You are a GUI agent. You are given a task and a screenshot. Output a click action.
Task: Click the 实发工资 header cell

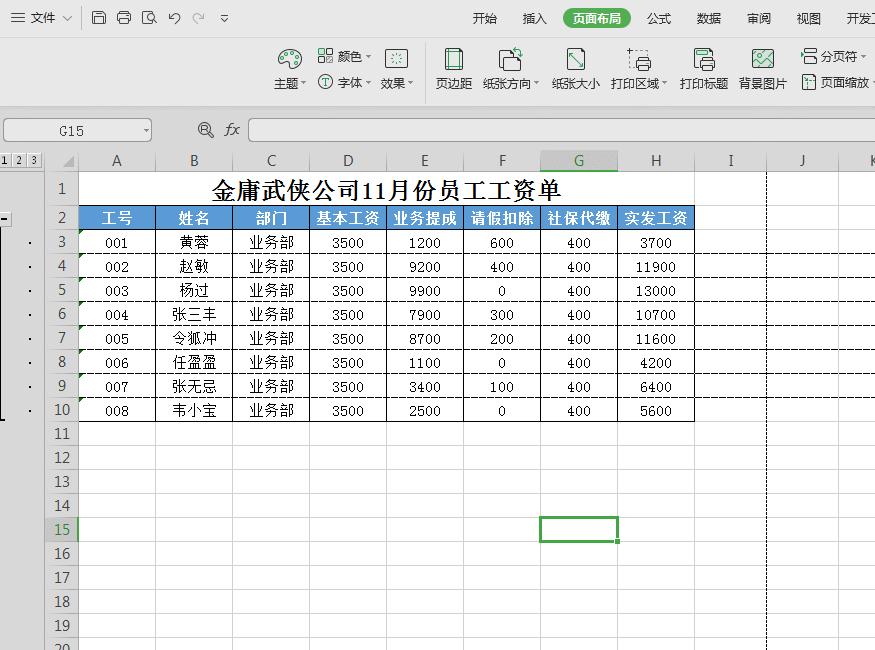tap(656, 218)
